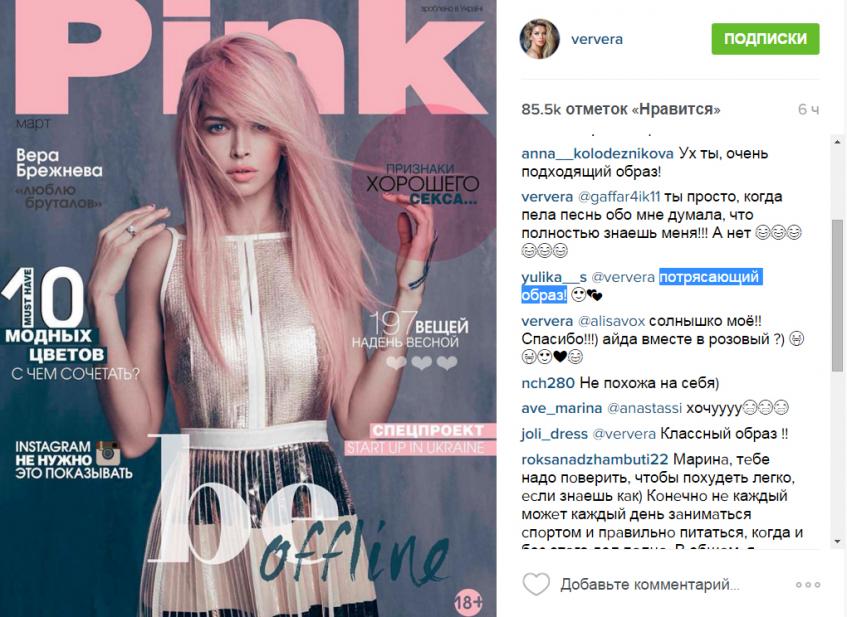The height and width of the screenshot is (617, 847).
Task: Open ververa profile avatar picture
Action: point(539,39)
